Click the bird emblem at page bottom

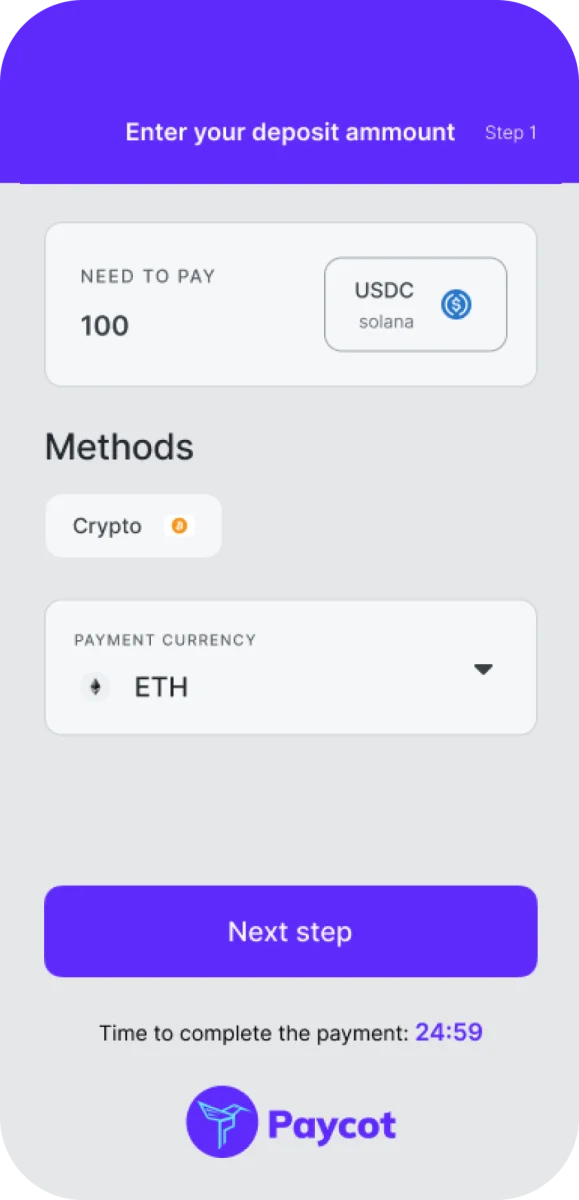coord(221,1121)
